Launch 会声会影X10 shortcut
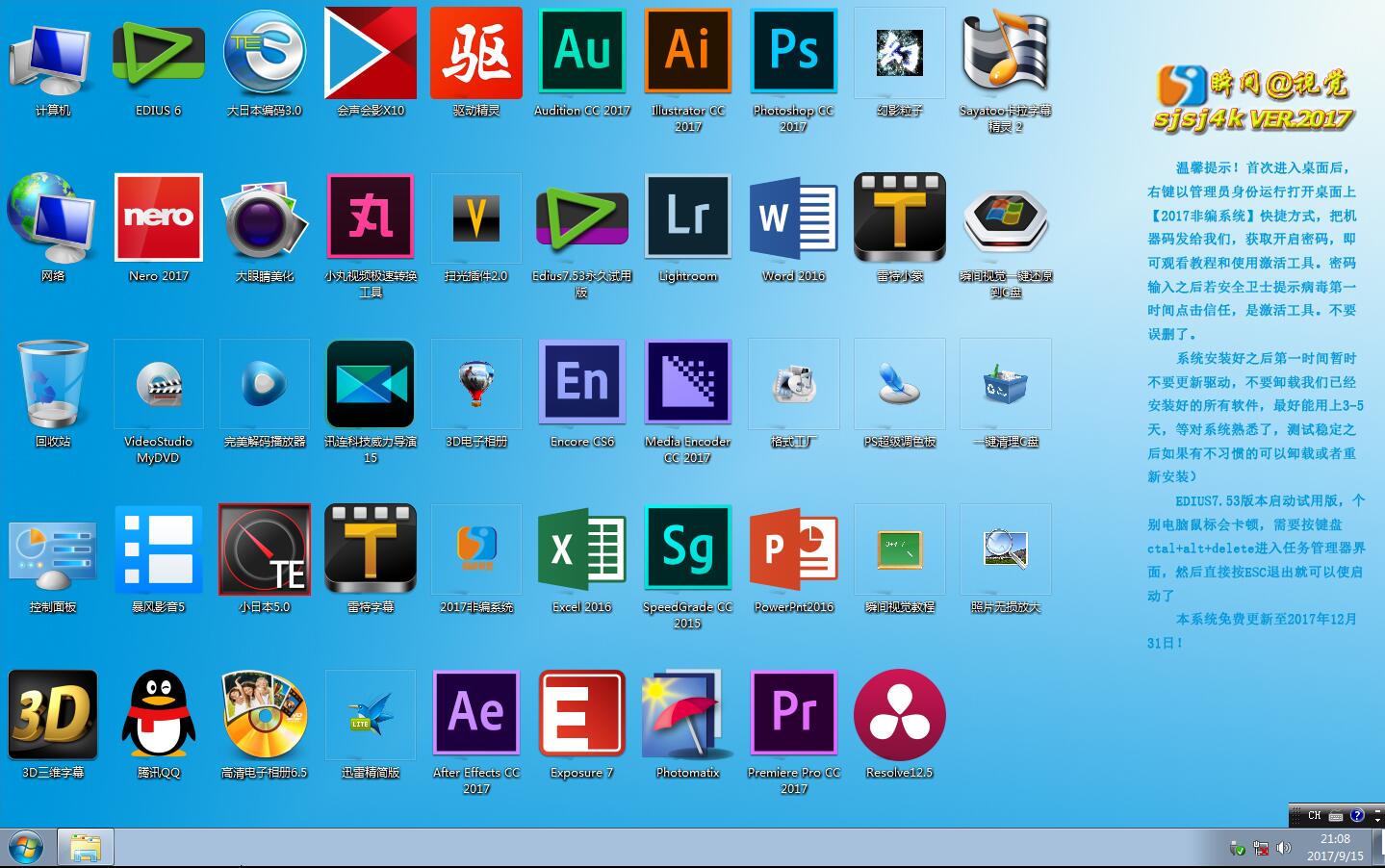The image size is (1385, 868). pos(371,53)
